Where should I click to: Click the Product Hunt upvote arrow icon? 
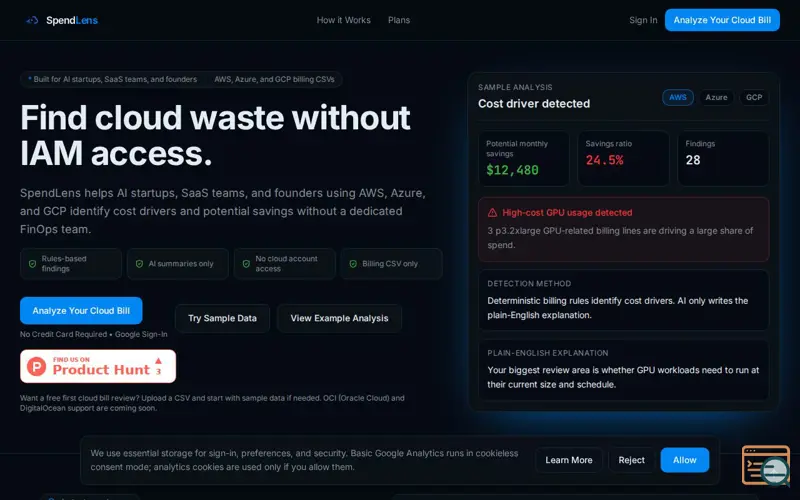click(158, 360)
